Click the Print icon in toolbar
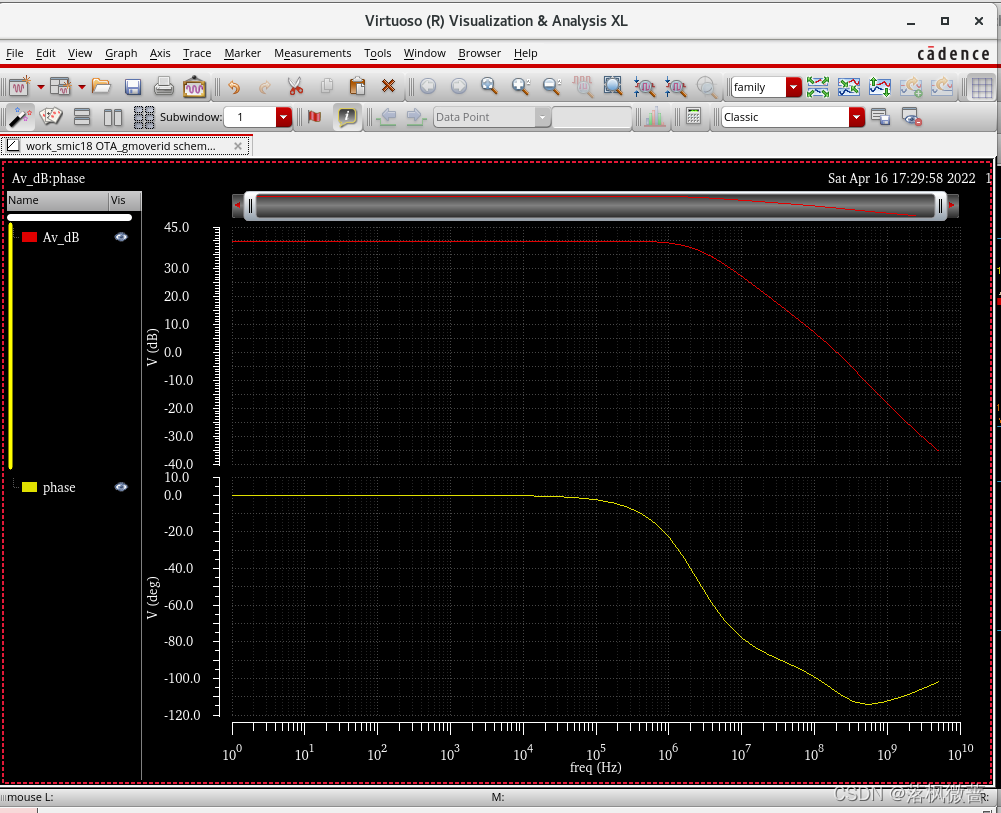This screenshot has width=1001, height=813. coord(164,87)
